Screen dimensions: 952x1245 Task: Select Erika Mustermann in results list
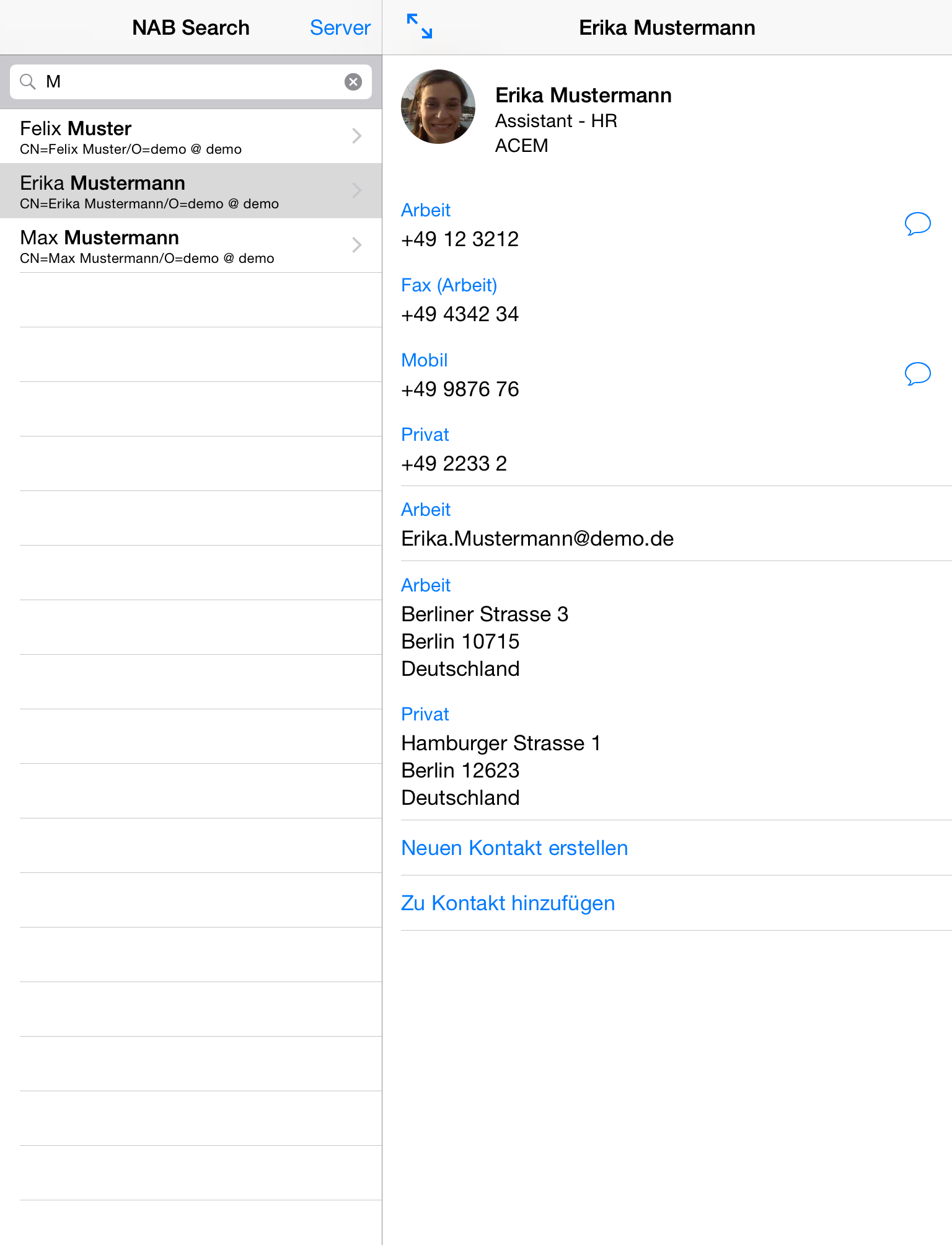pyautogui.click(x=191, y=191)
